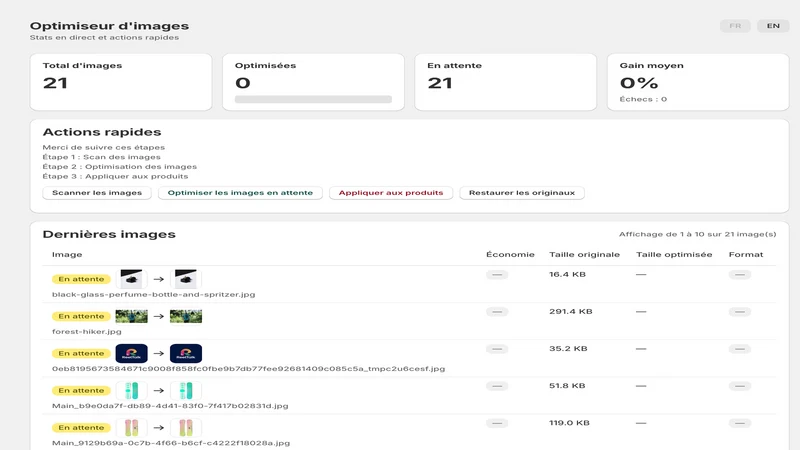
Task: Click Taille optimisée column header
Action: [674, 255]
